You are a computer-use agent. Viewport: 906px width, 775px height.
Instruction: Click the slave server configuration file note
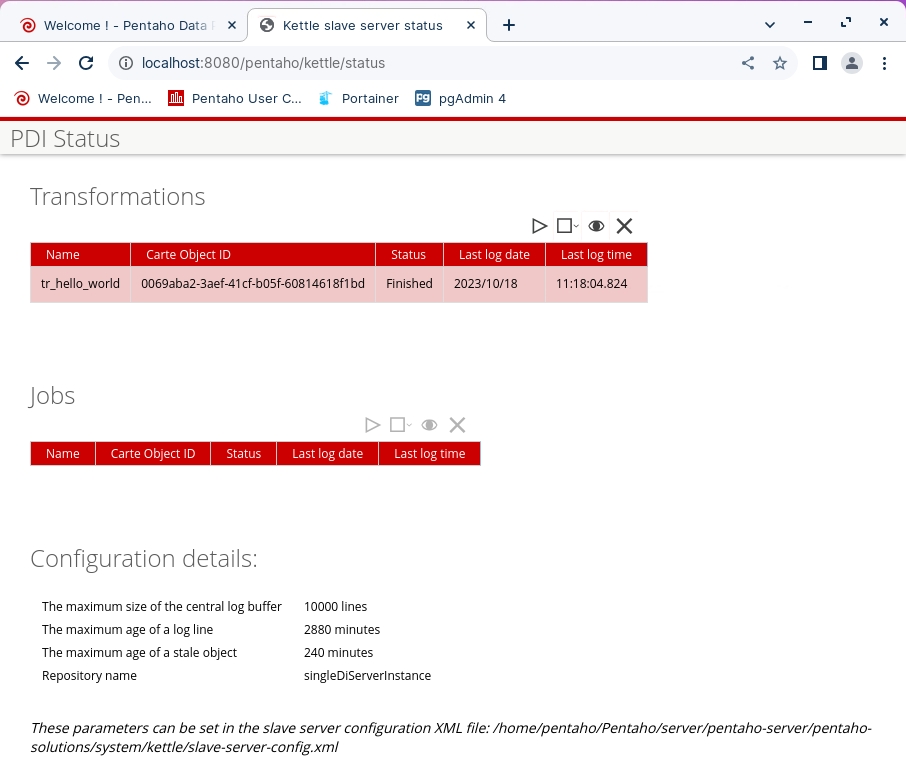451,737
